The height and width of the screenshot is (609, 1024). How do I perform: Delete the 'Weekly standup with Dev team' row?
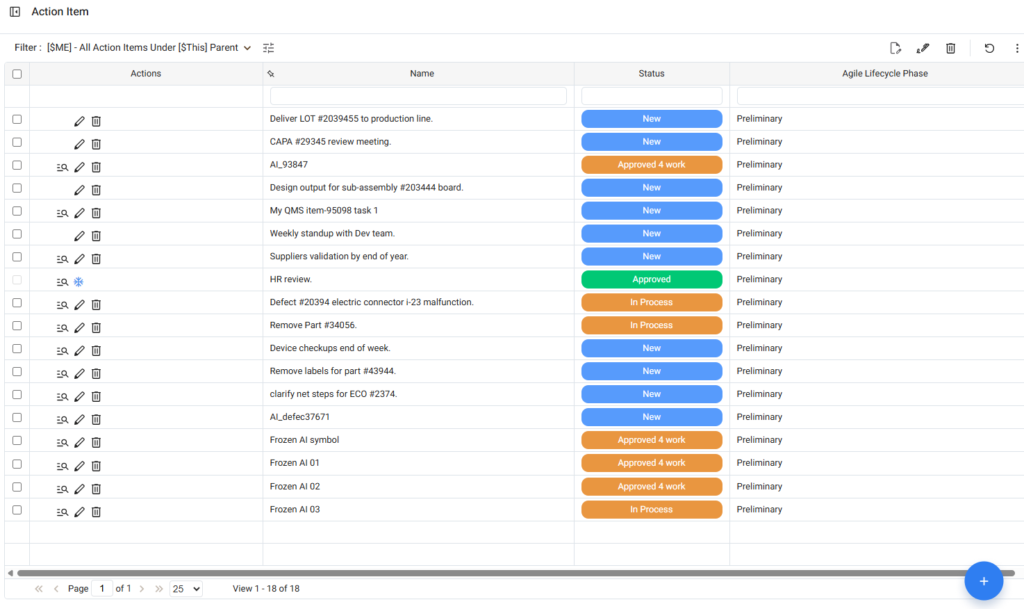point(96,236)
